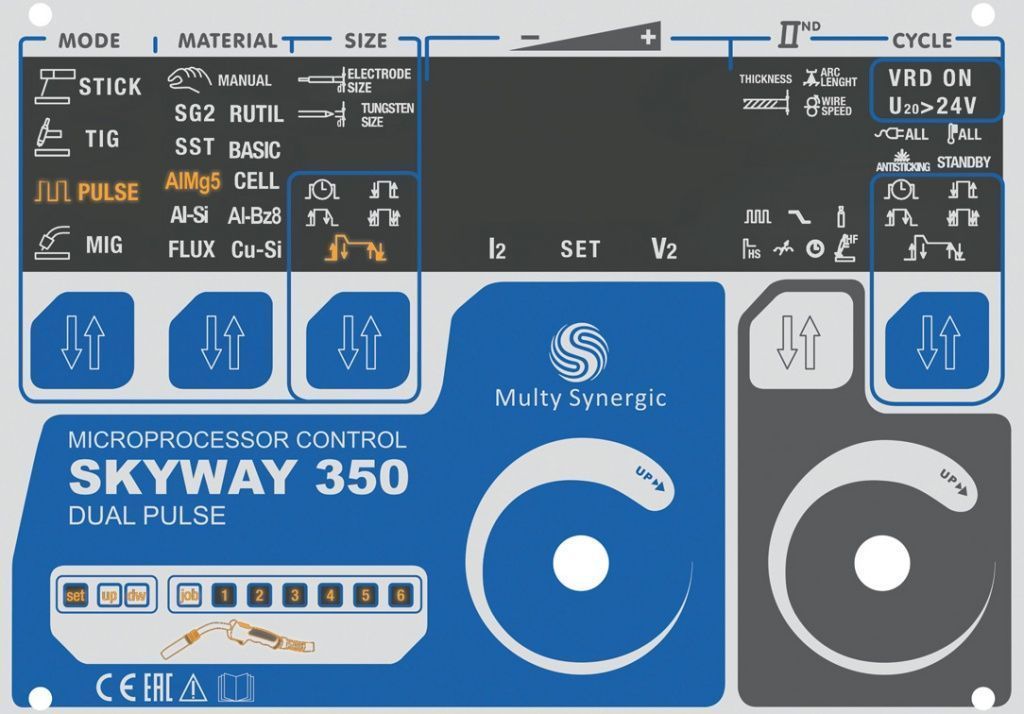Click the Multy Synergic swirl logo
The image size is (1024, 714).
579,351
